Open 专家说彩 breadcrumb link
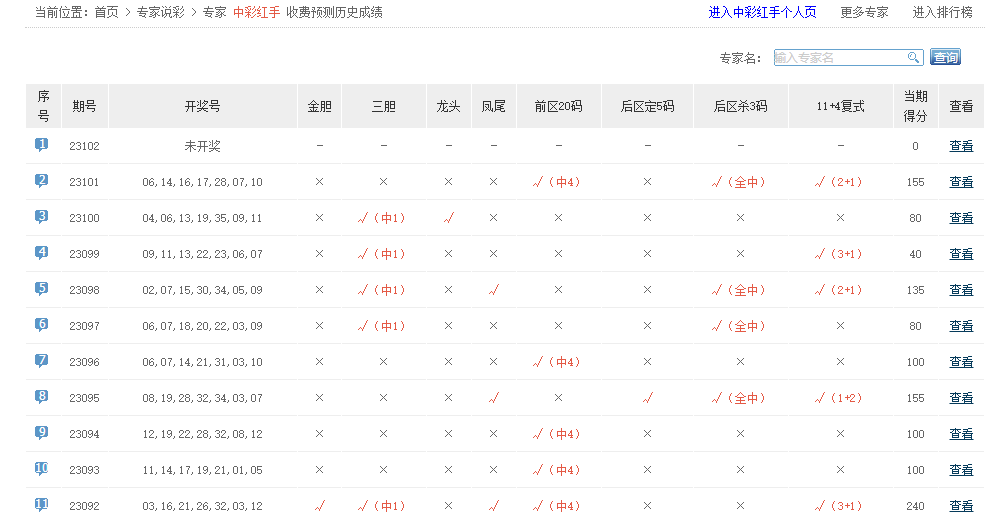This screenshot has height=519, width=986. point(160,13)
